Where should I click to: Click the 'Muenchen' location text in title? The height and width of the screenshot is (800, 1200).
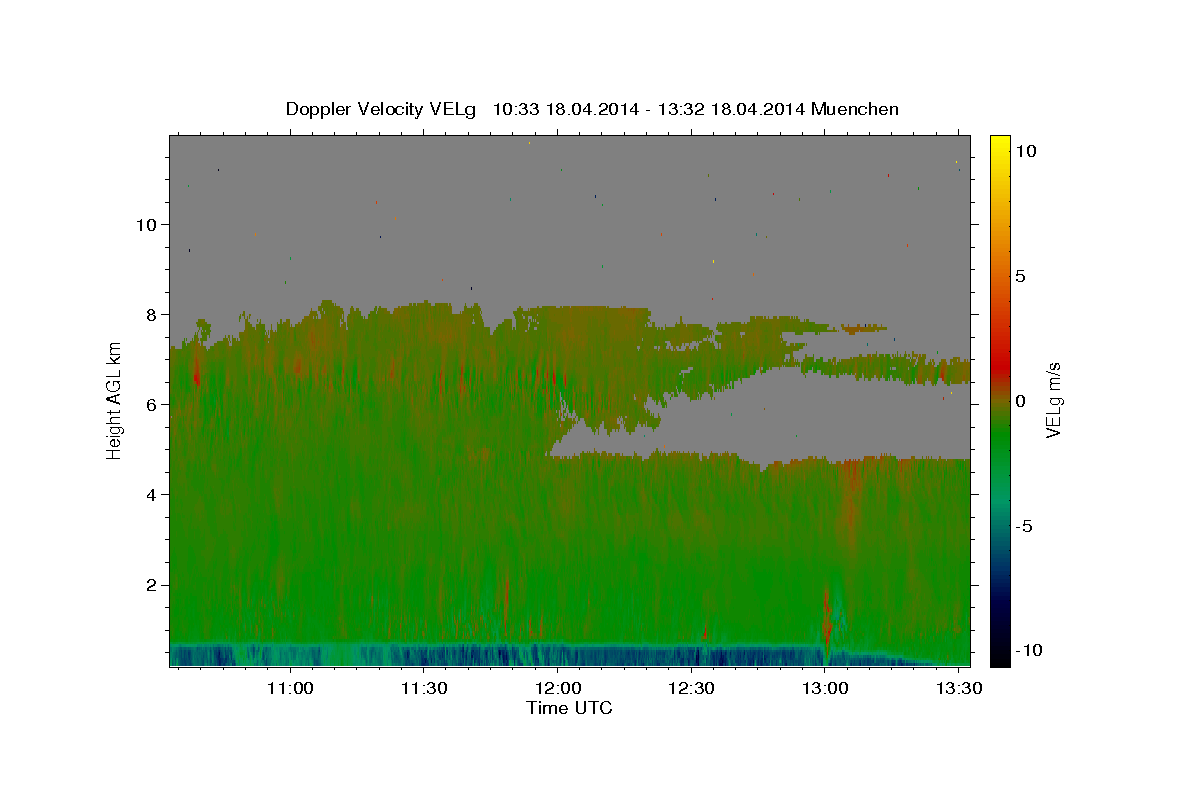854,109
